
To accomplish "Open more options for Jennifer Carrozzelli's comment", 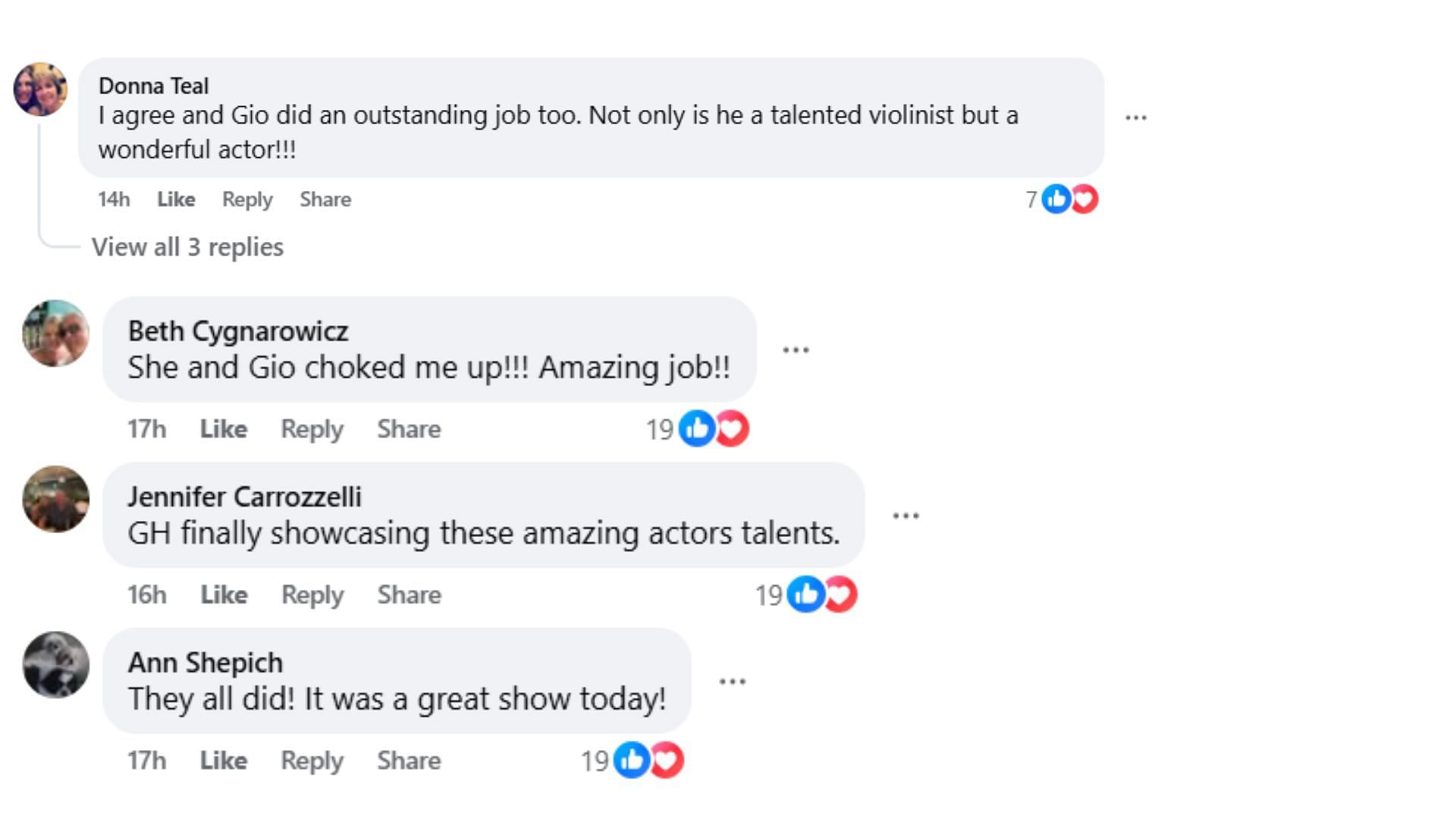I will tap(905, 516).
